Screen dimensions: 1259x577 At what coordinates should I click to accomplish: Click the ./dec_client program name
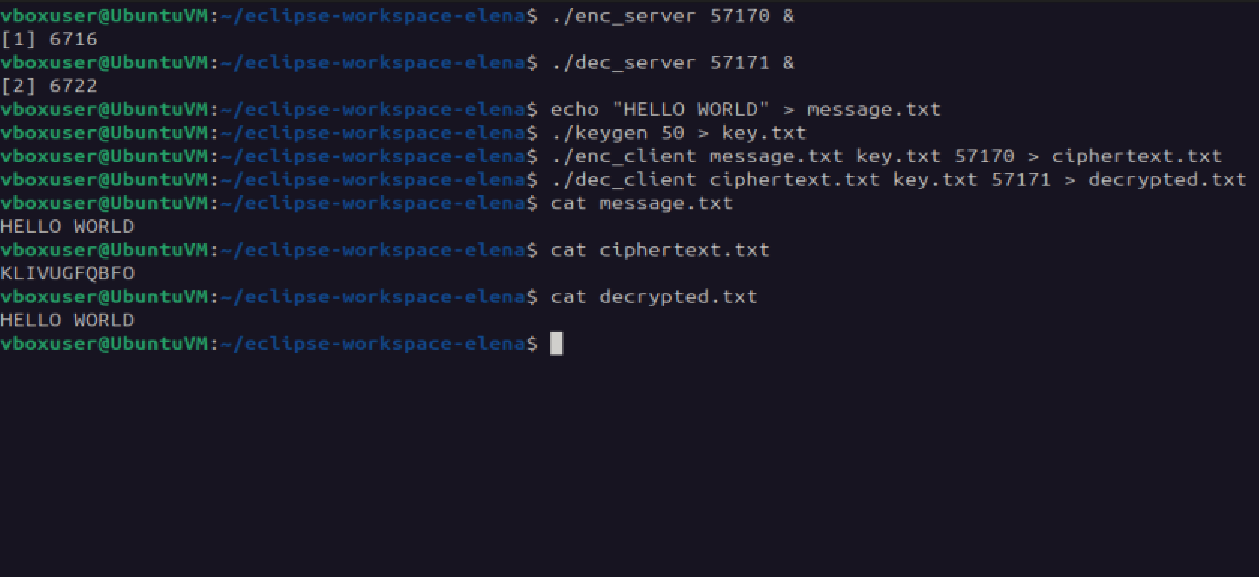click(x=624, y=180)
